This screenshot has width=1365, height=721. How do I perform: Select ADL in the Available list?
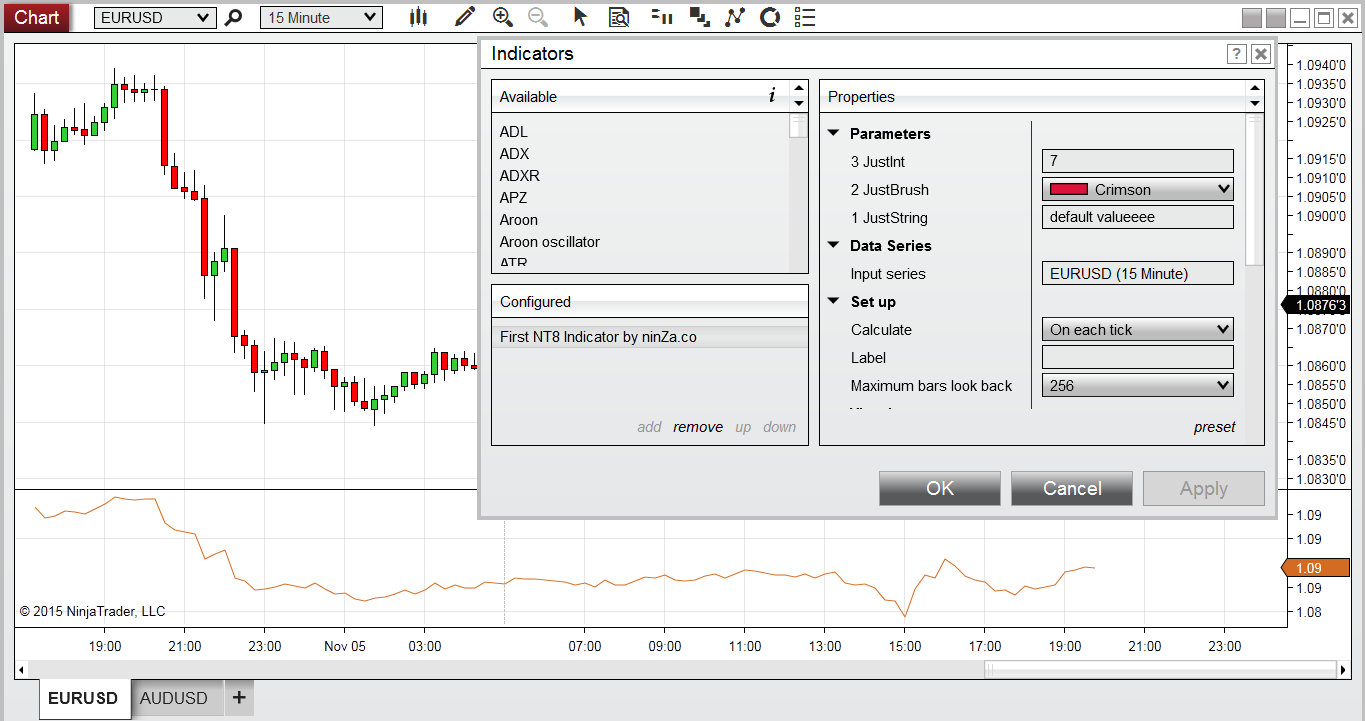point(514,132)
